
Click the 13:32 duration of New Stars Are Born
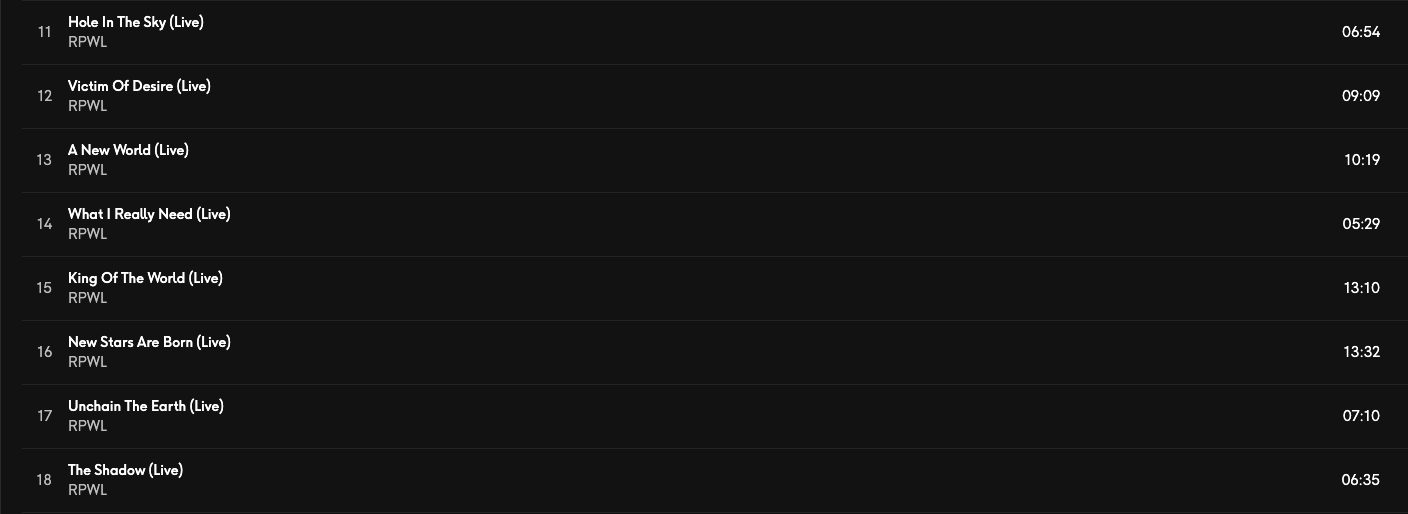coord(1361,352)
